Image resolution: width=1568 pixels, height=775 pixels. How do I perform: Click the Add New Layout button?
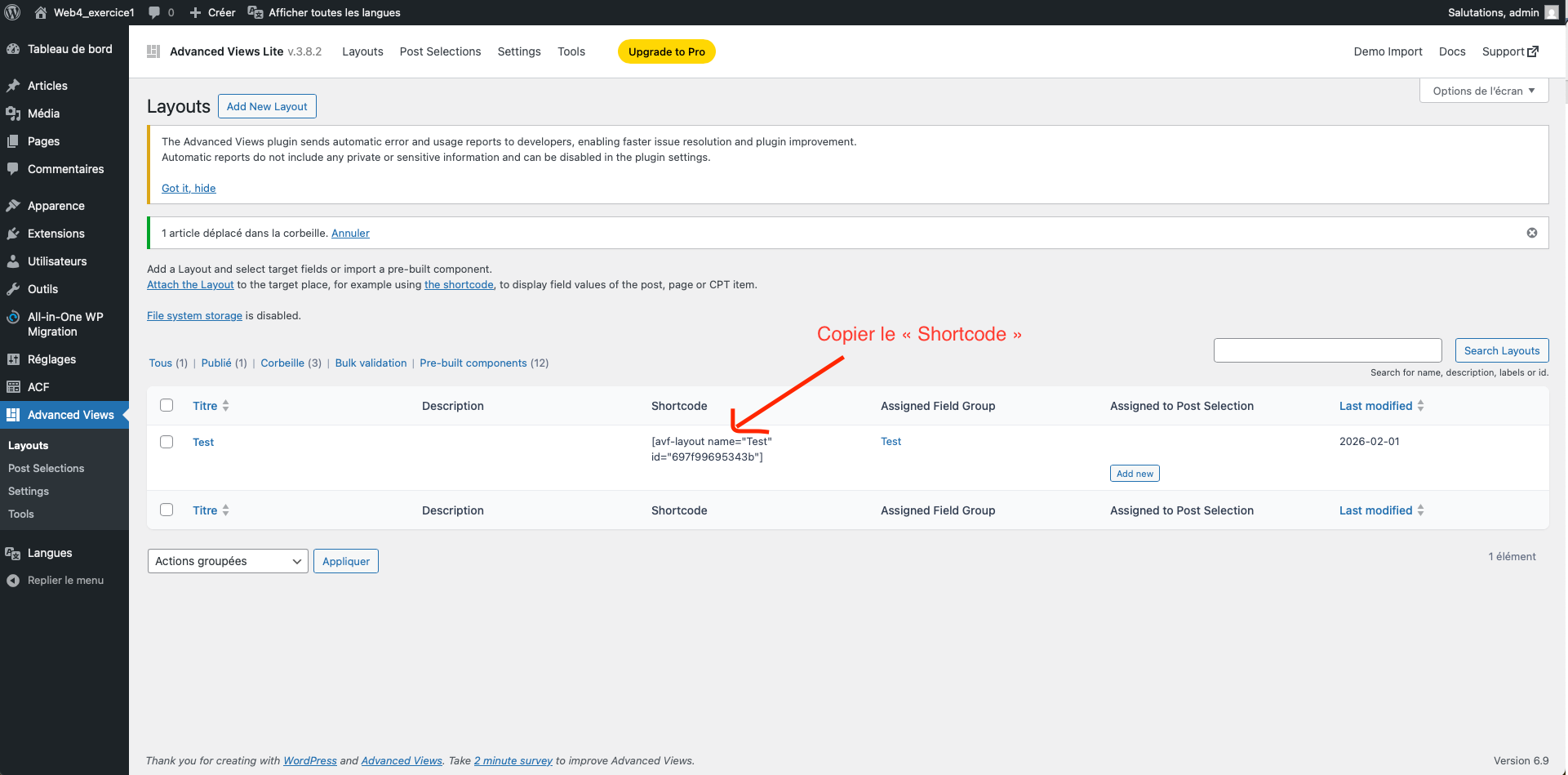[267, 106]
